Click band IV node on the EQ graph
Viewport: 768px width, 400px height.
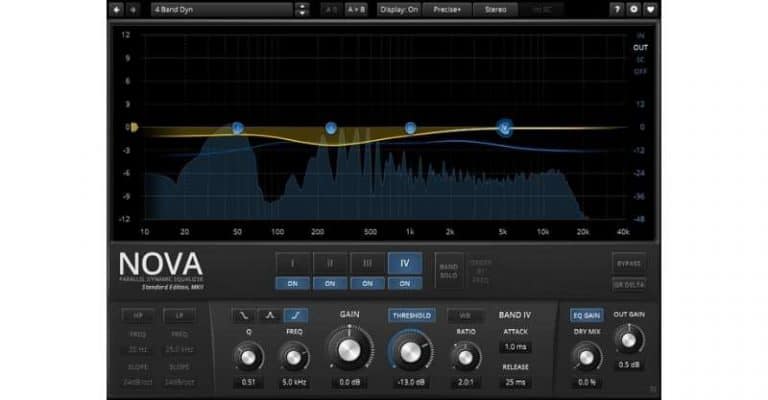pos(504,128)
